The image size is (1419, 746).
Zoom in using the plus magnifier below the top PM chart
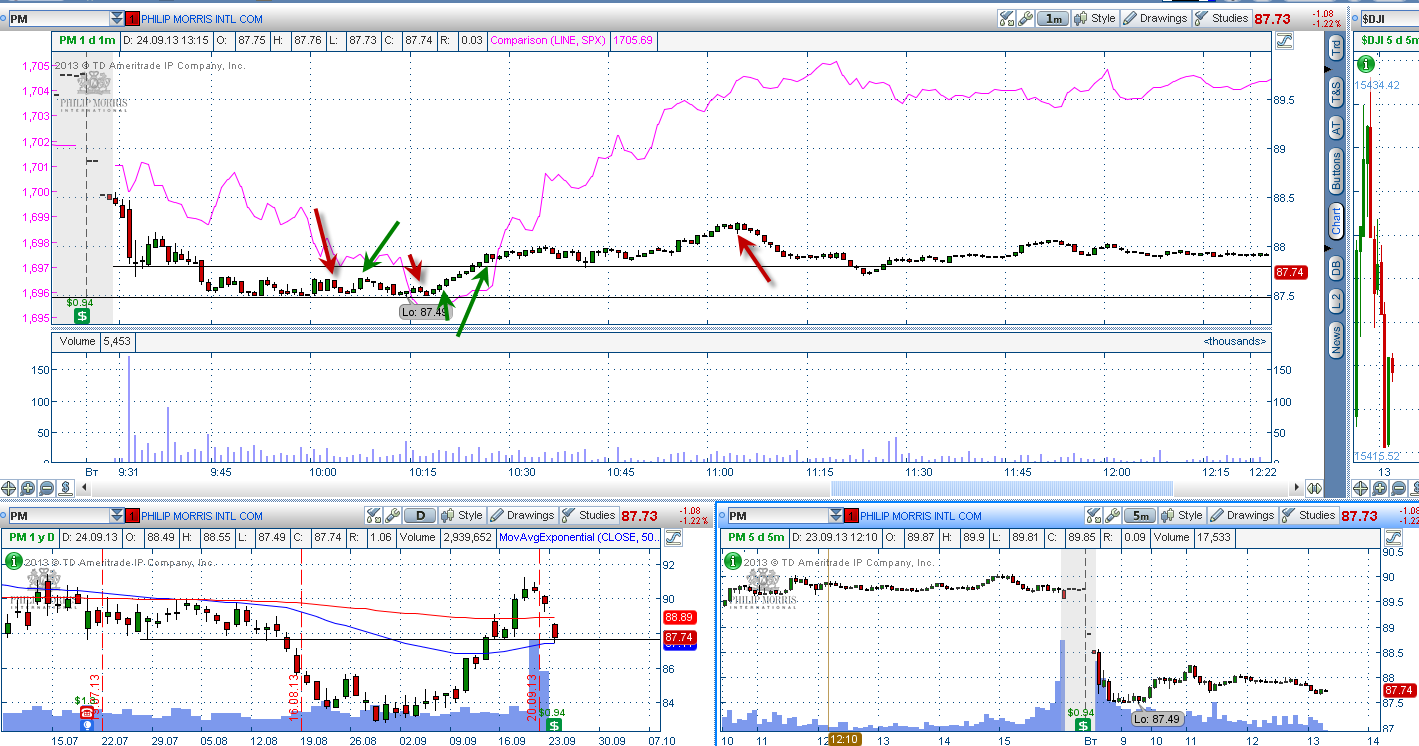point(28,489)
